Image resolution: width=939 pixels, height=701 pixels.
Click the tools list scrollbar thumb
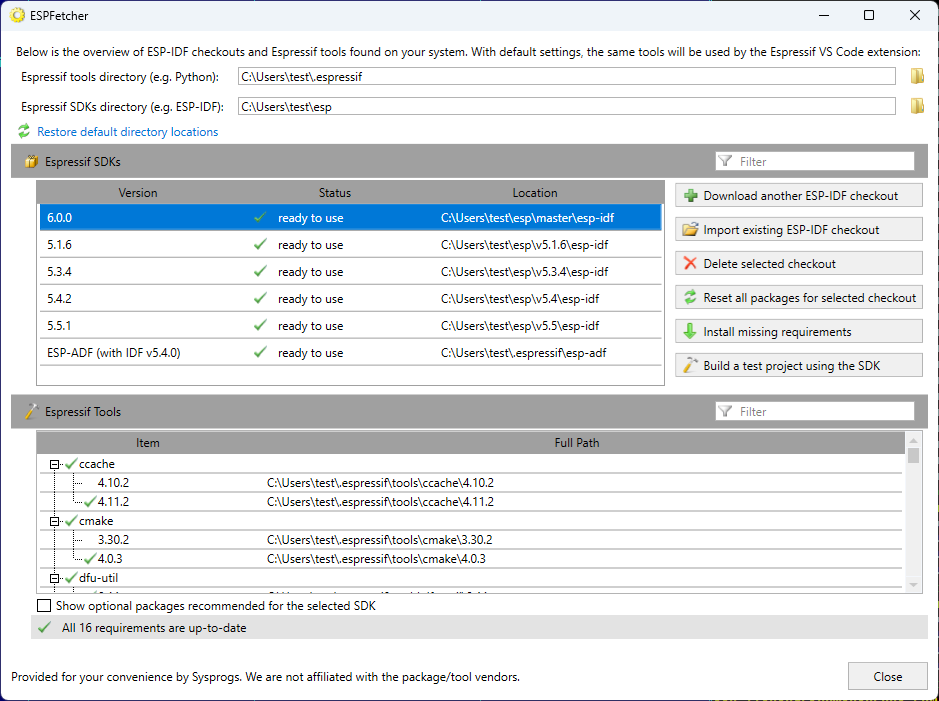913,456
